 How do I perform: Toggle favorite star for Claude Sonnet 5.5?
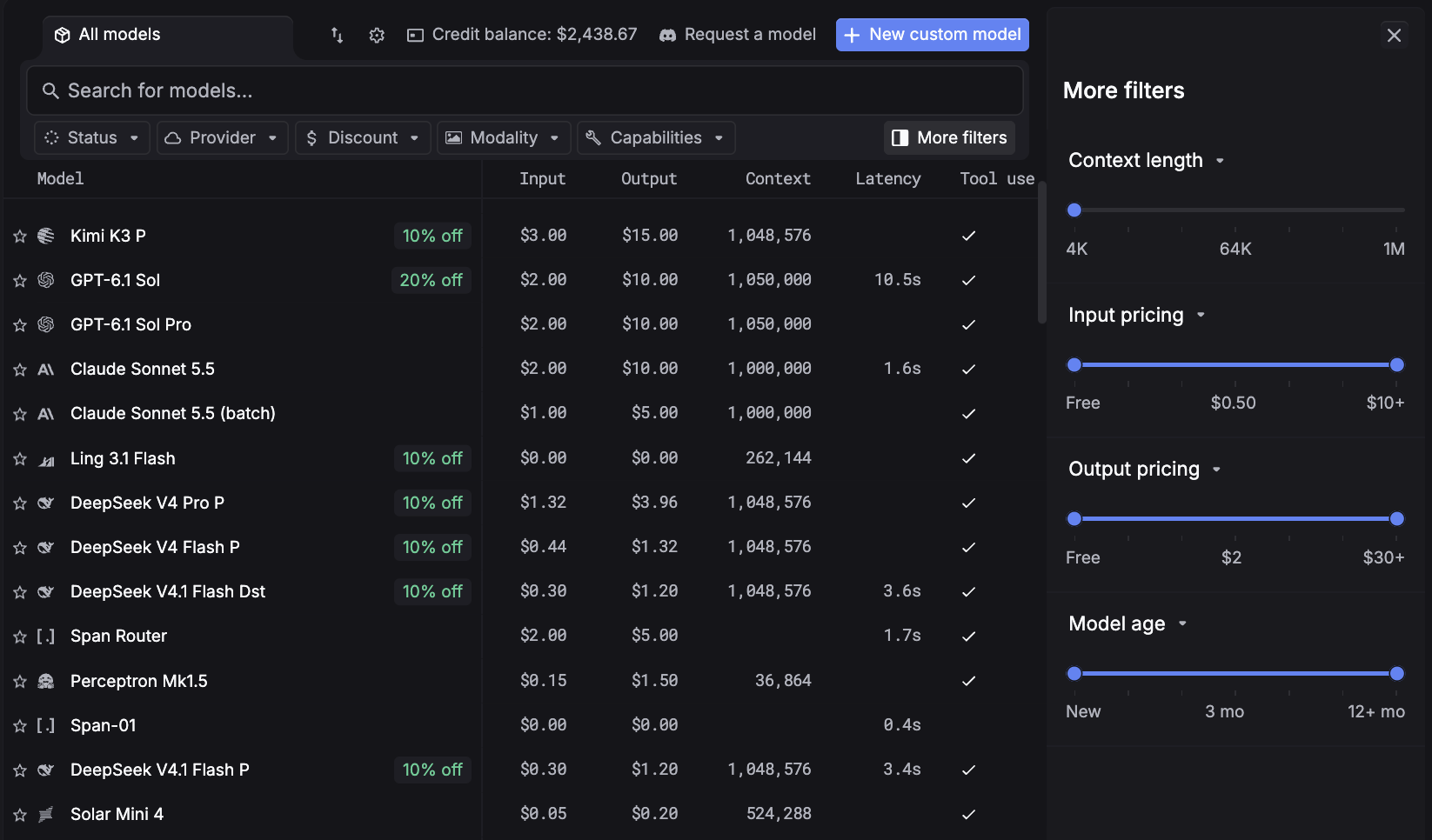pos(20,370)
